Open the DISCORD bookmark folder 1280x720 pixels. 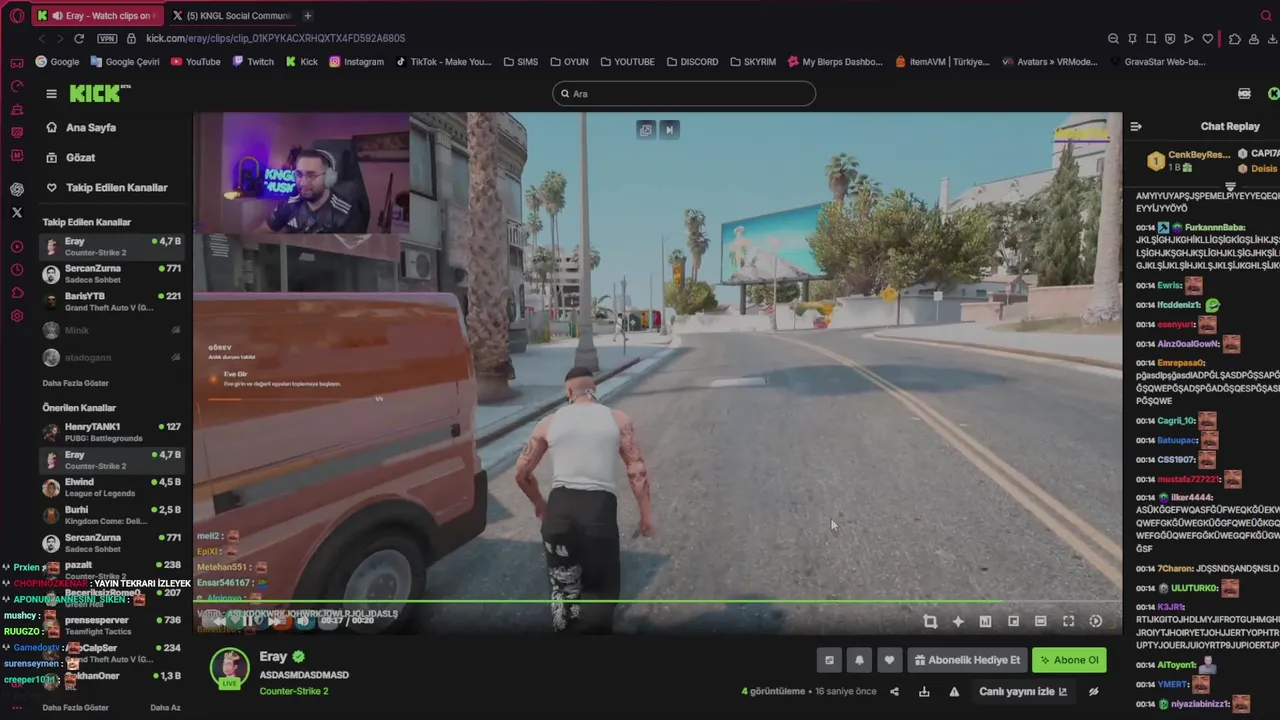pyautogui.click(x=692, y=62)
